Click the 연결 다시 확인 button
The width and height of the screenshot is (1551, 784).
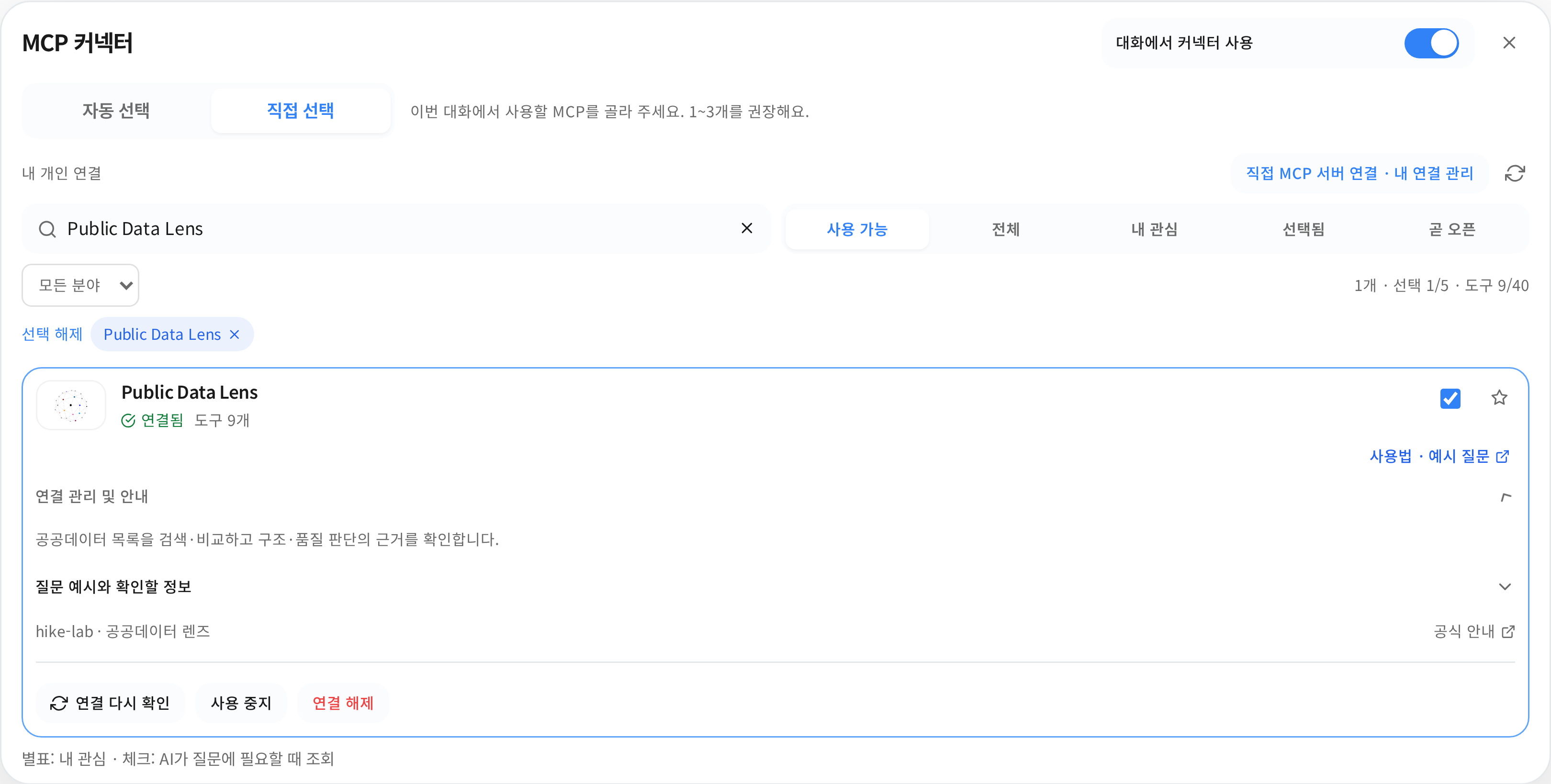pos(110,703)
